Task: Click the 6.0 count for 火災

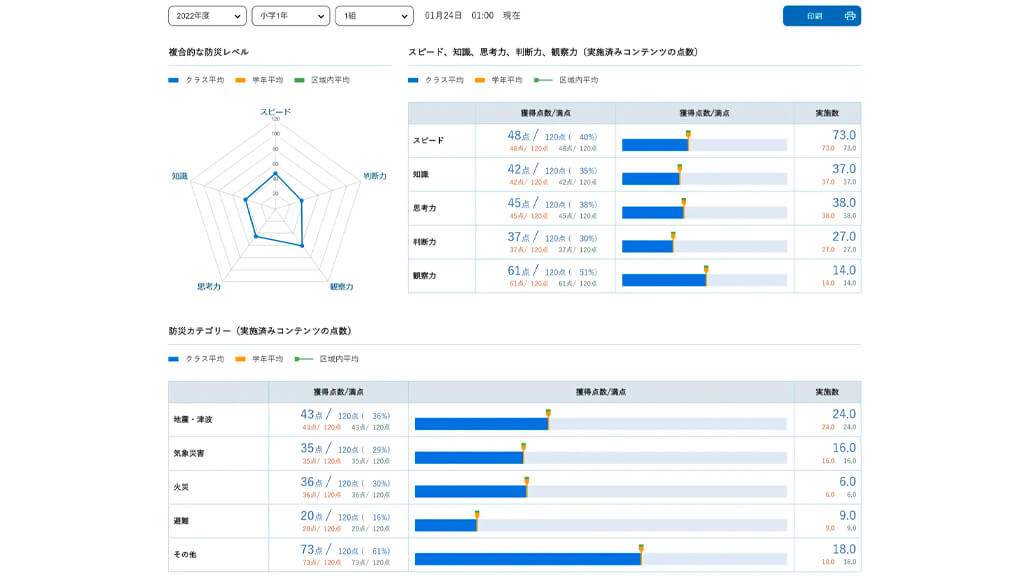Action: coord(847,482)
